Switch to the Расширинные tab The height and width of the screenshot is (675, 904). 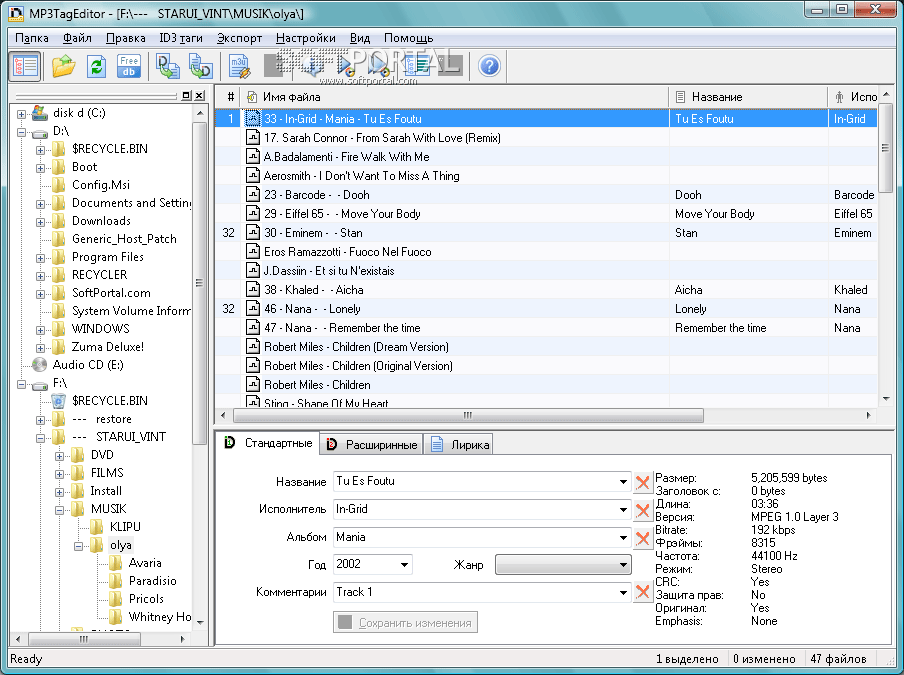point(372,444)
